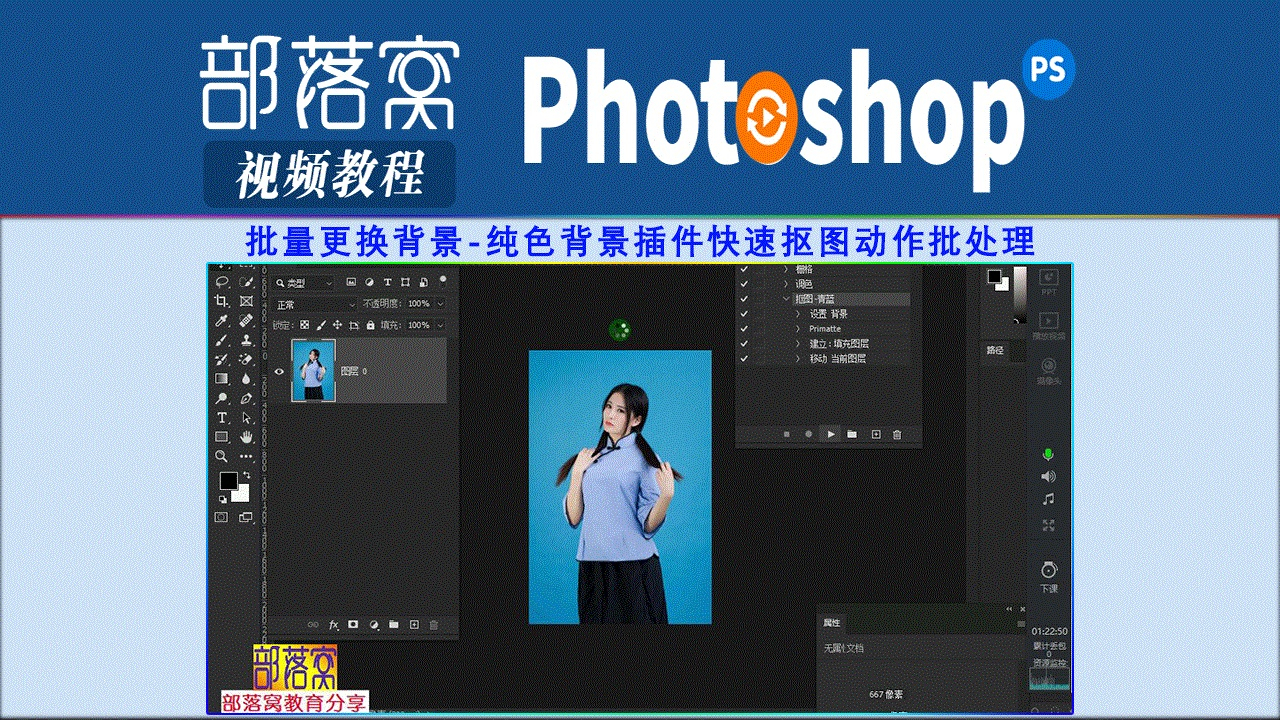Toggle the 调色 action checkmark

coord(743,284)
